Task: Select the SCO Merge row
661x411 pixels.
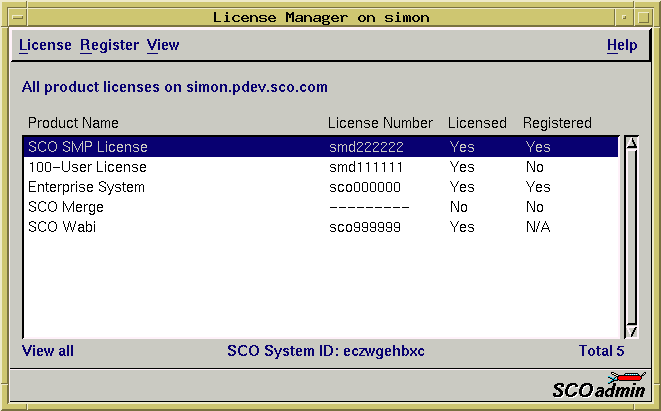Action: coord(66,207)
